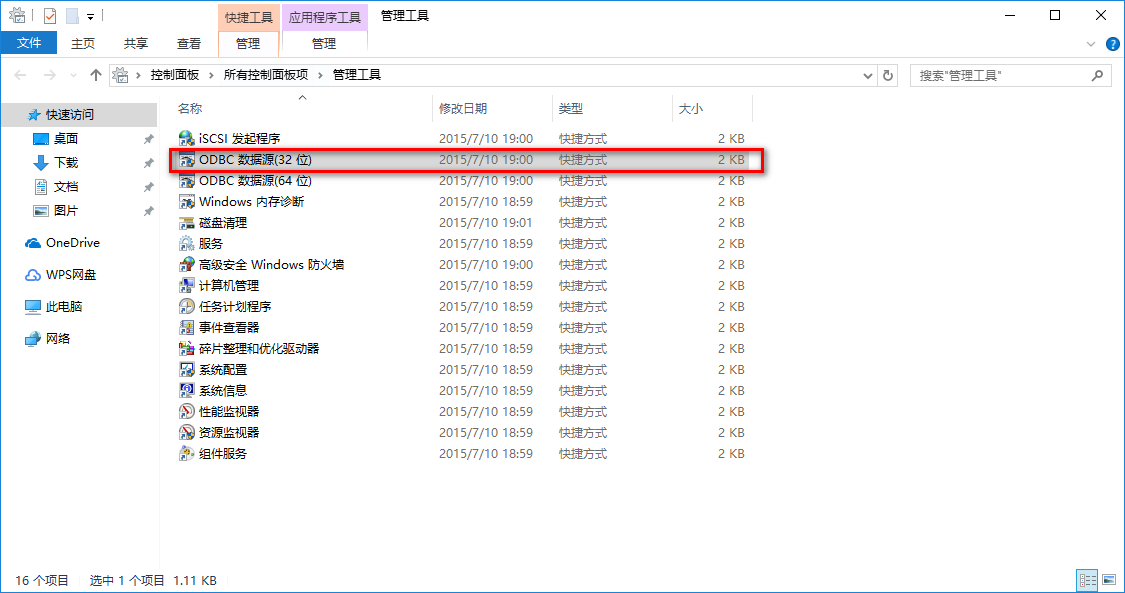
Task: Switch to the 主页 ribbon tab
Action: point(83,44)
